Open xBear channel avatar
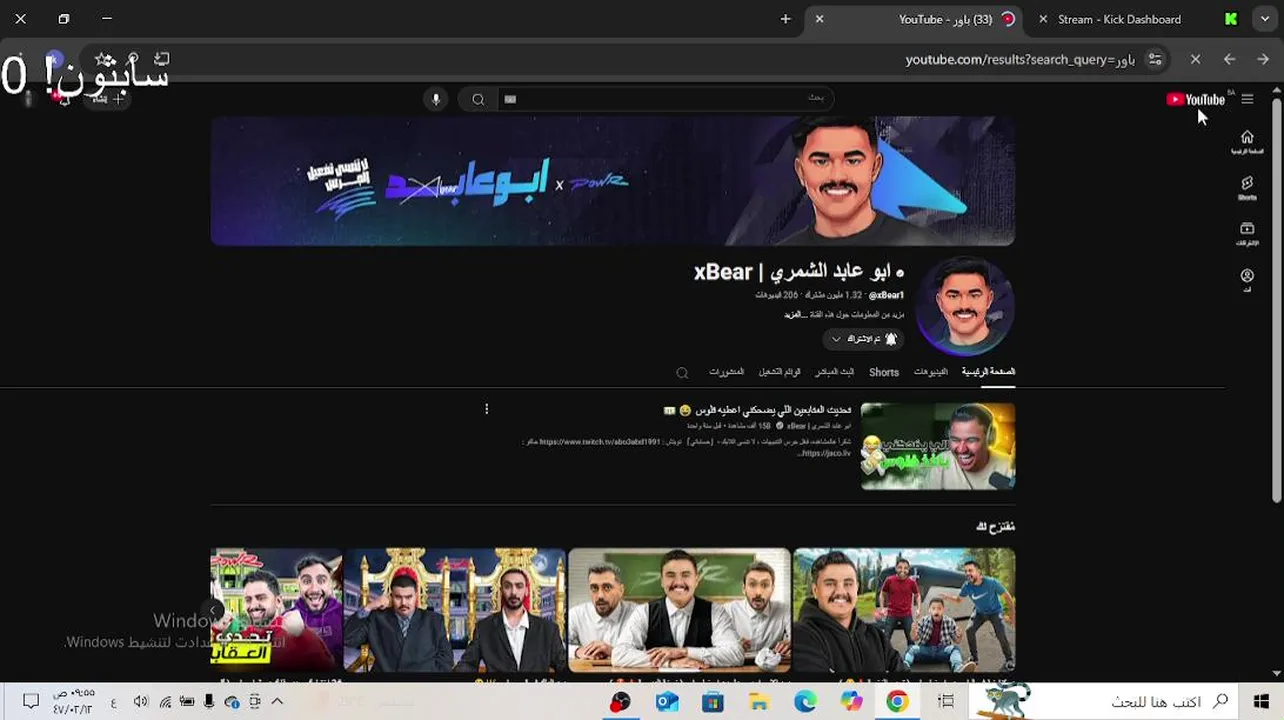The image size is (1284, 720). (965, 306)
